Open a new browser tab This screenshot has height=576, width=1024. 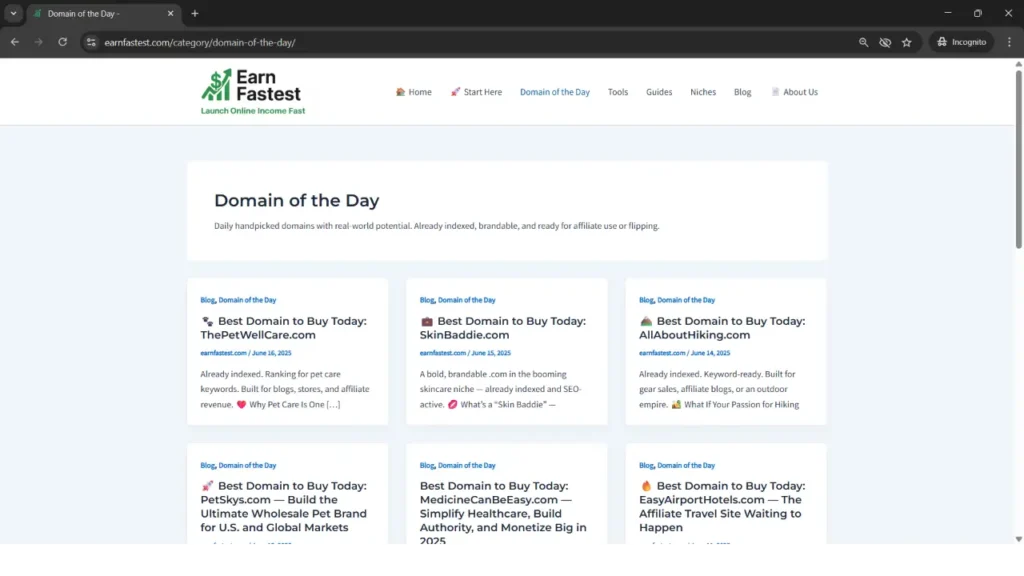[195, 13]
